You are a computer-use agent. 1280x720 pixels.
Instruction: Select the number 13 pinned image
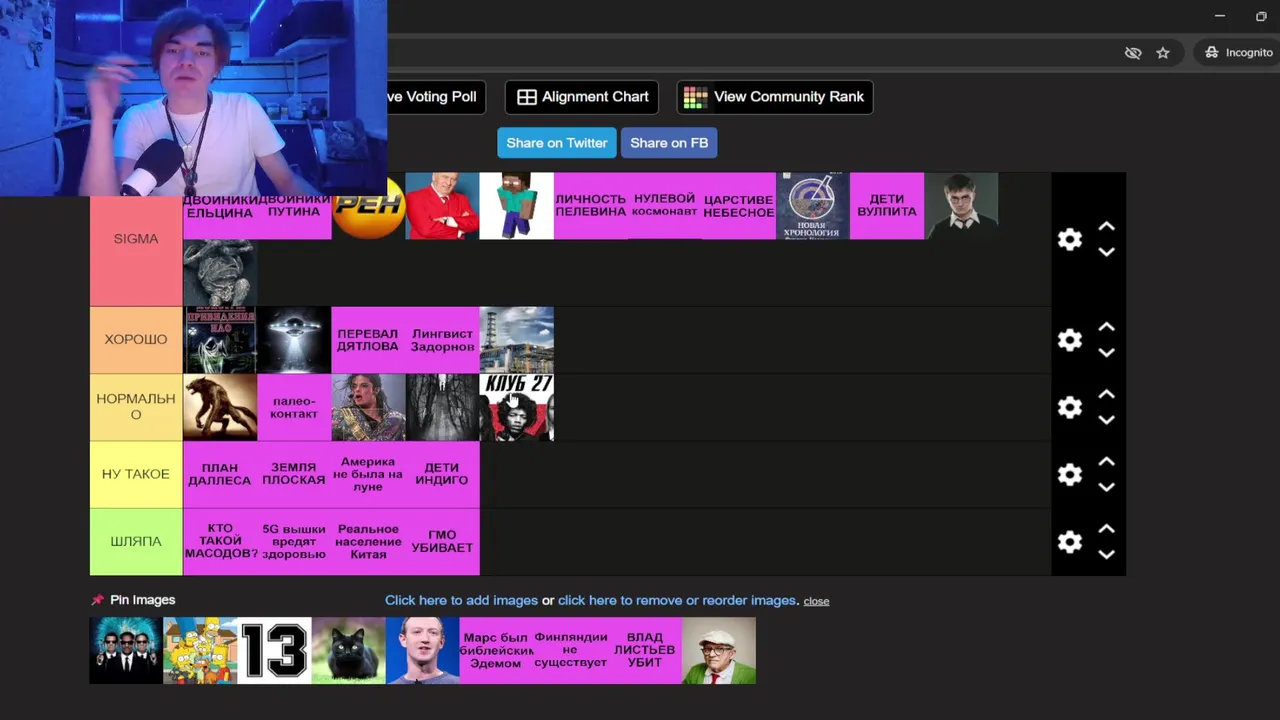(274, 650)
